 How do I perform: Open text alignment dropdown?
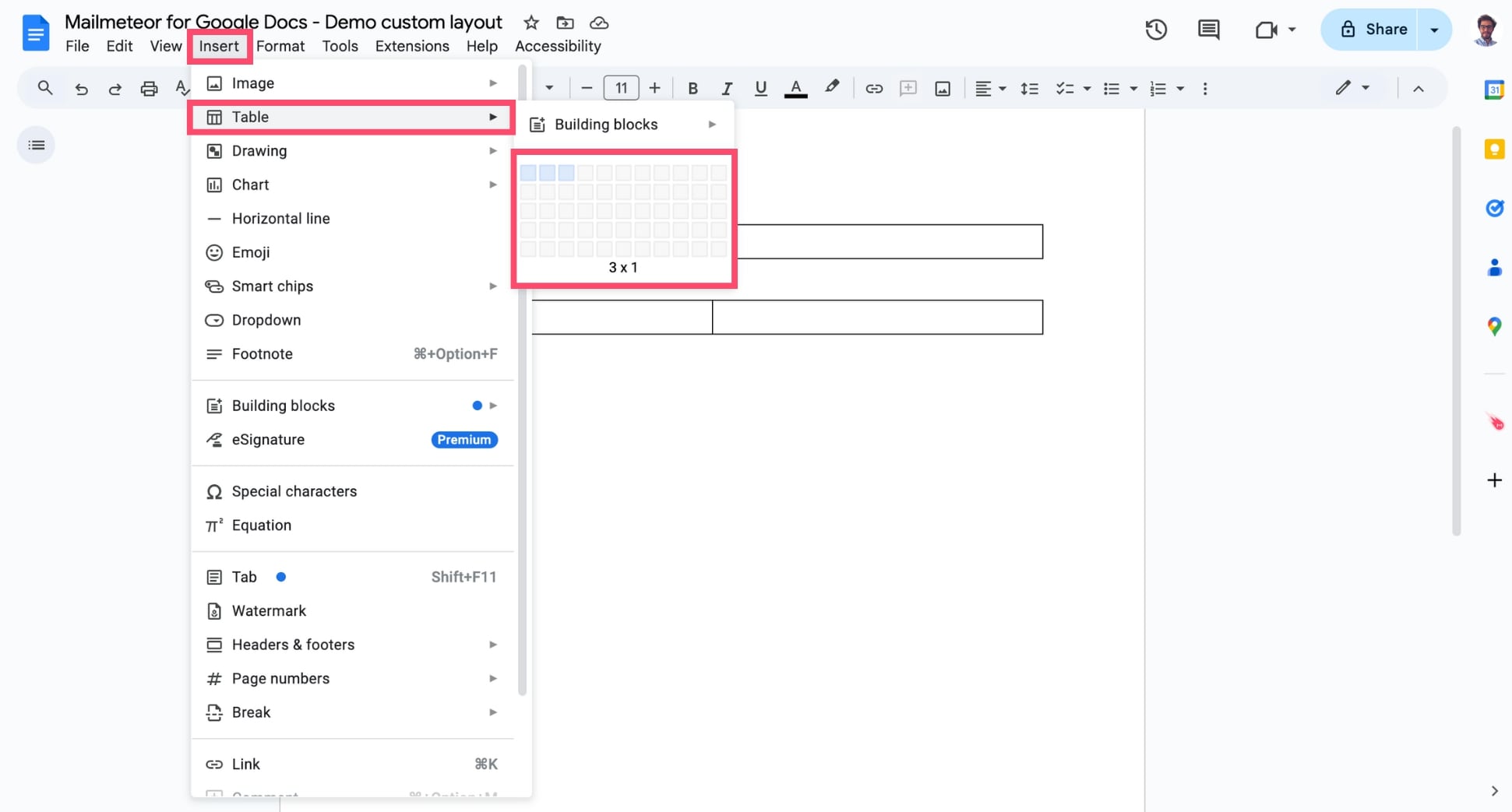(991, 89)
